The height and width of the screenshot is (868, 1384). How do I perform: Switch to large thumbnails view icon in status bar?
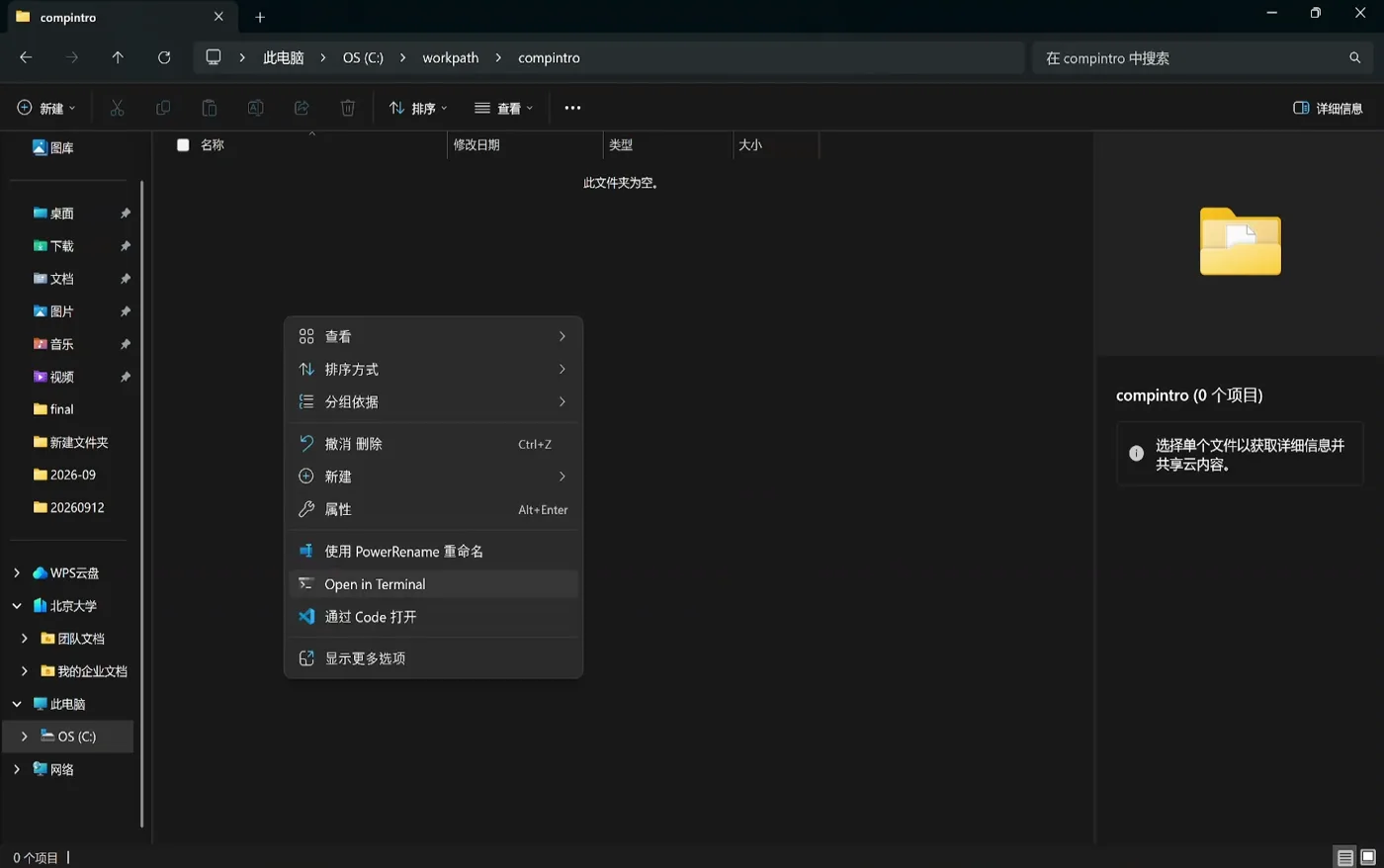click(x=1368, y=857)
